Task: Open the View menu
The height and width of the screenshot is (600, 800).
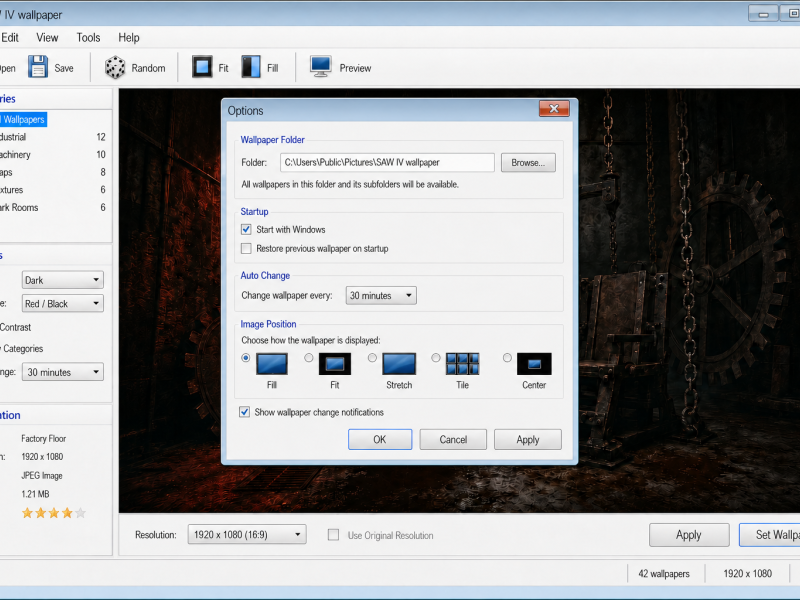Action: point(47,37)
